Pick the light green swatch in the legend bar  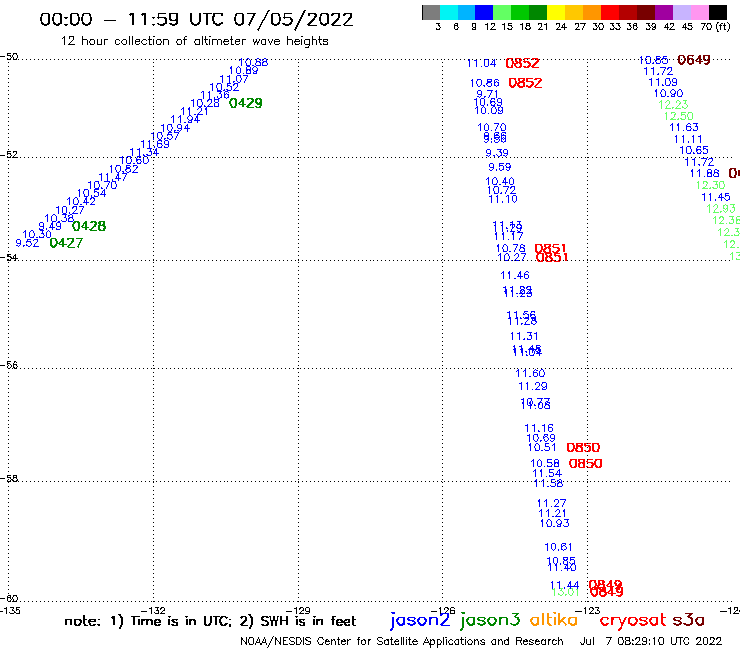tap(502, 12)
